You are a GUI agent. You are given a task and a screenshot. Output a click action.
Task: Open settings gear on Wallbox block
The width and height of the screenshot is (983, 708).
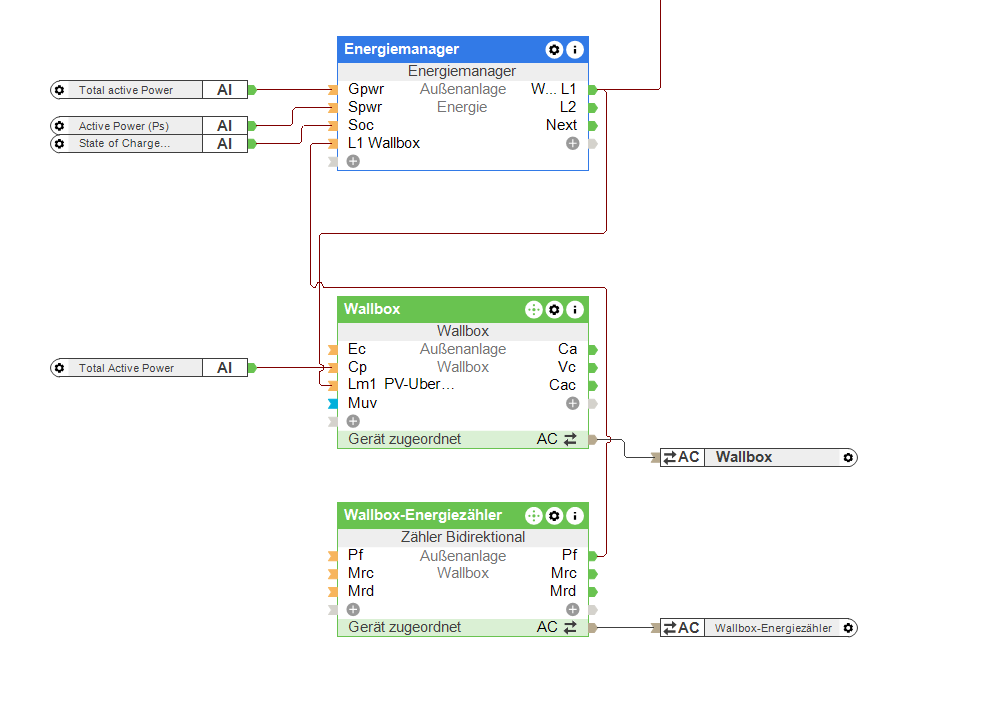(554, 310)
